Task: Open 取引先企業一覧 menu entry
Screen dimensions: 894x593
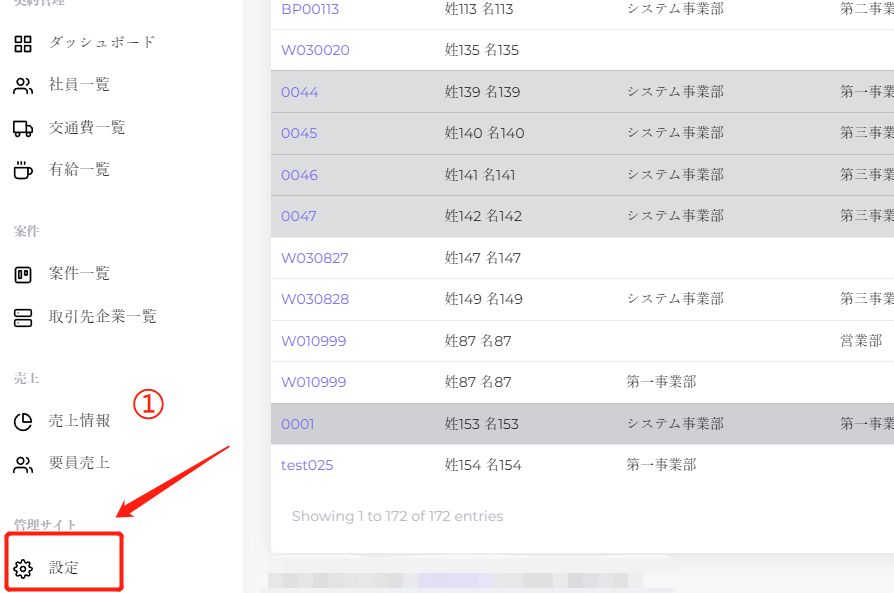Action: pos(102,317)
